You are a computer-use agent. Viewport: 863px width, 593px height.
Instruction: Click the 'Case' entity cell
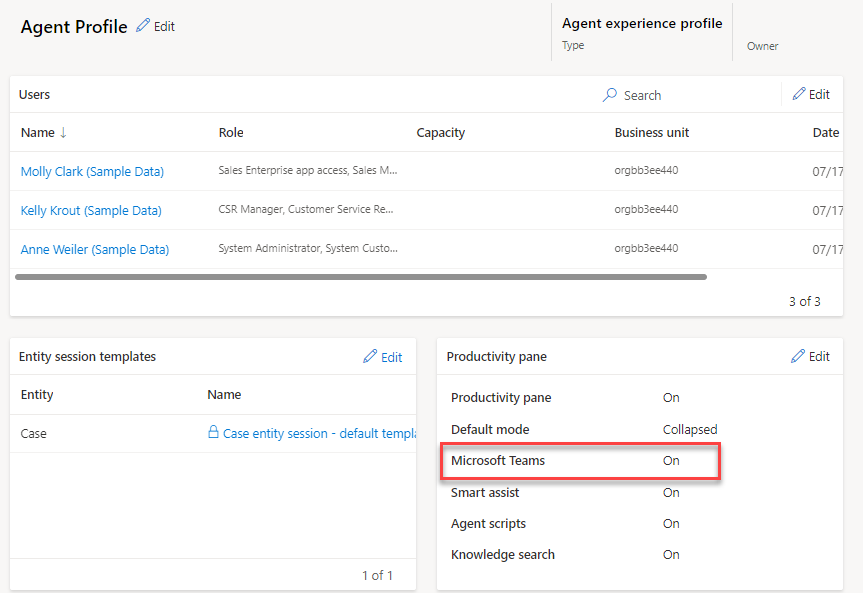point(34,434)
